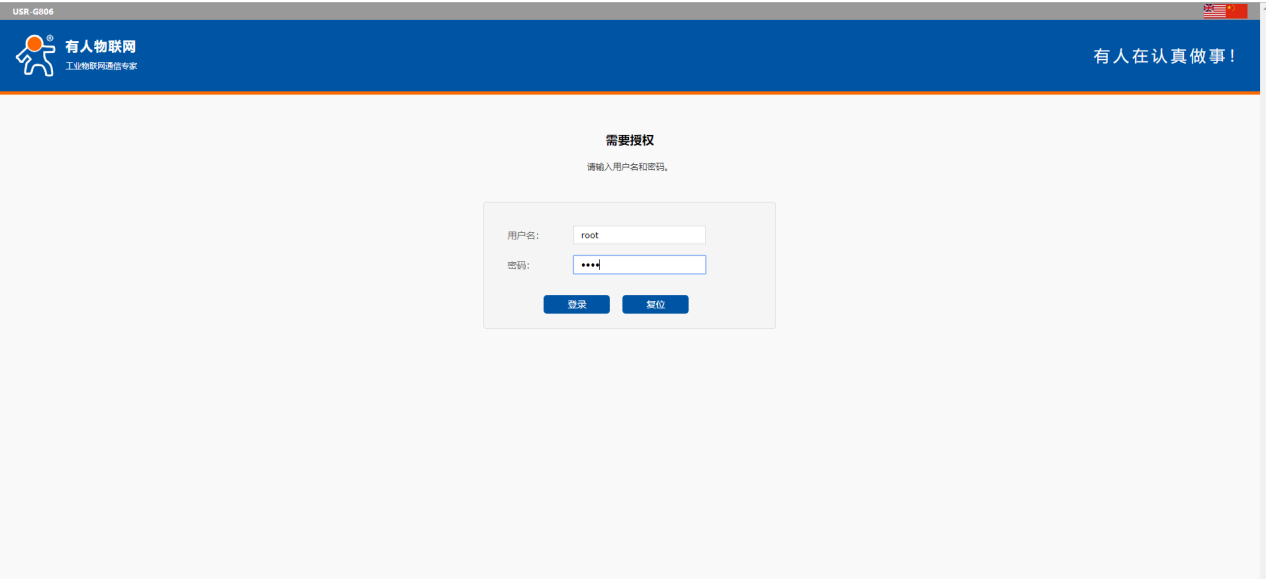1266x579 pixels.
Task: Click the orange divider line below the header
Action: pyautogui.click(x=630, y=93)
